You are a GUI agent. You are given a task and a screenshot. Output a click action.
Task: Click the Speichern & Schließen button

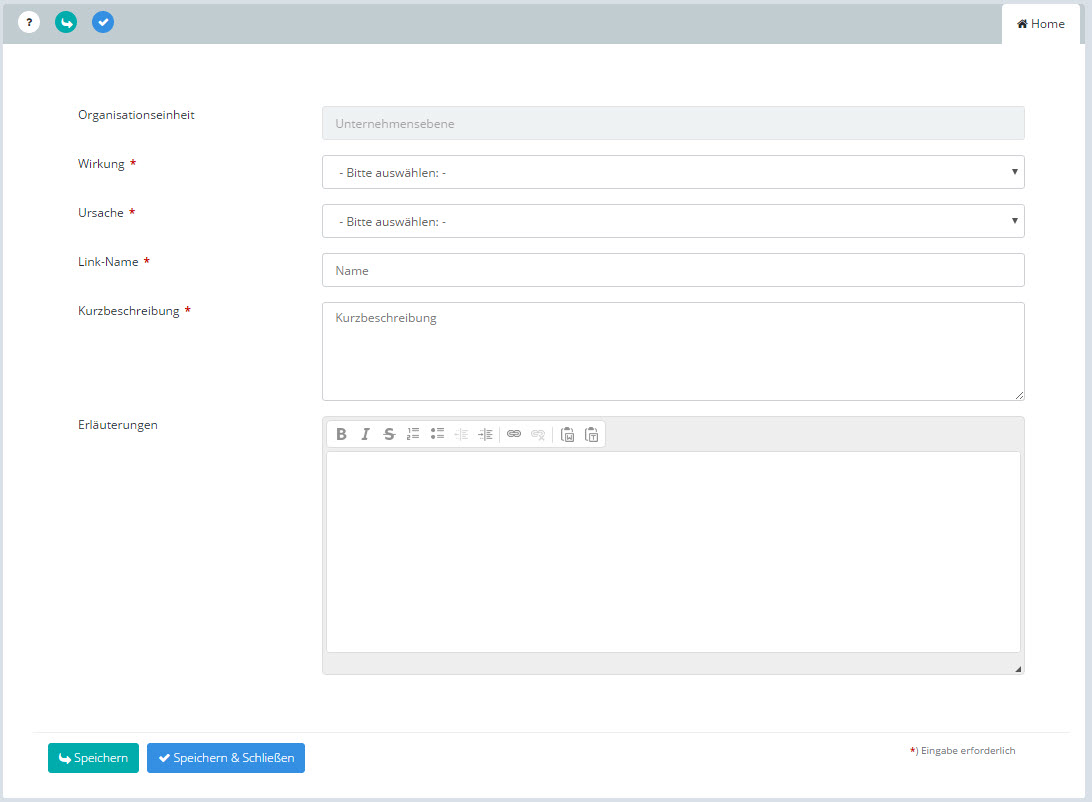click(x=226, y=758)
